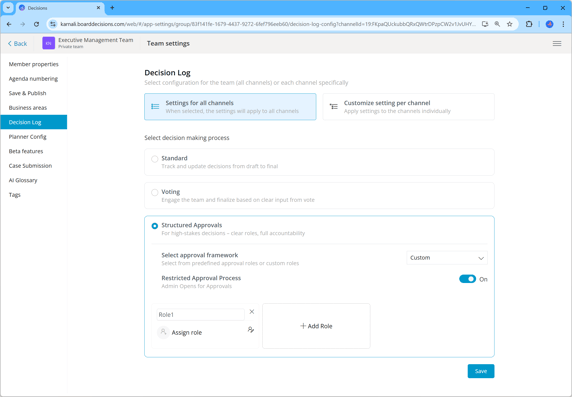This screenshot has height=397, width=572.
Task: Open the site information icon in address bar
Action: pos(53,24)
